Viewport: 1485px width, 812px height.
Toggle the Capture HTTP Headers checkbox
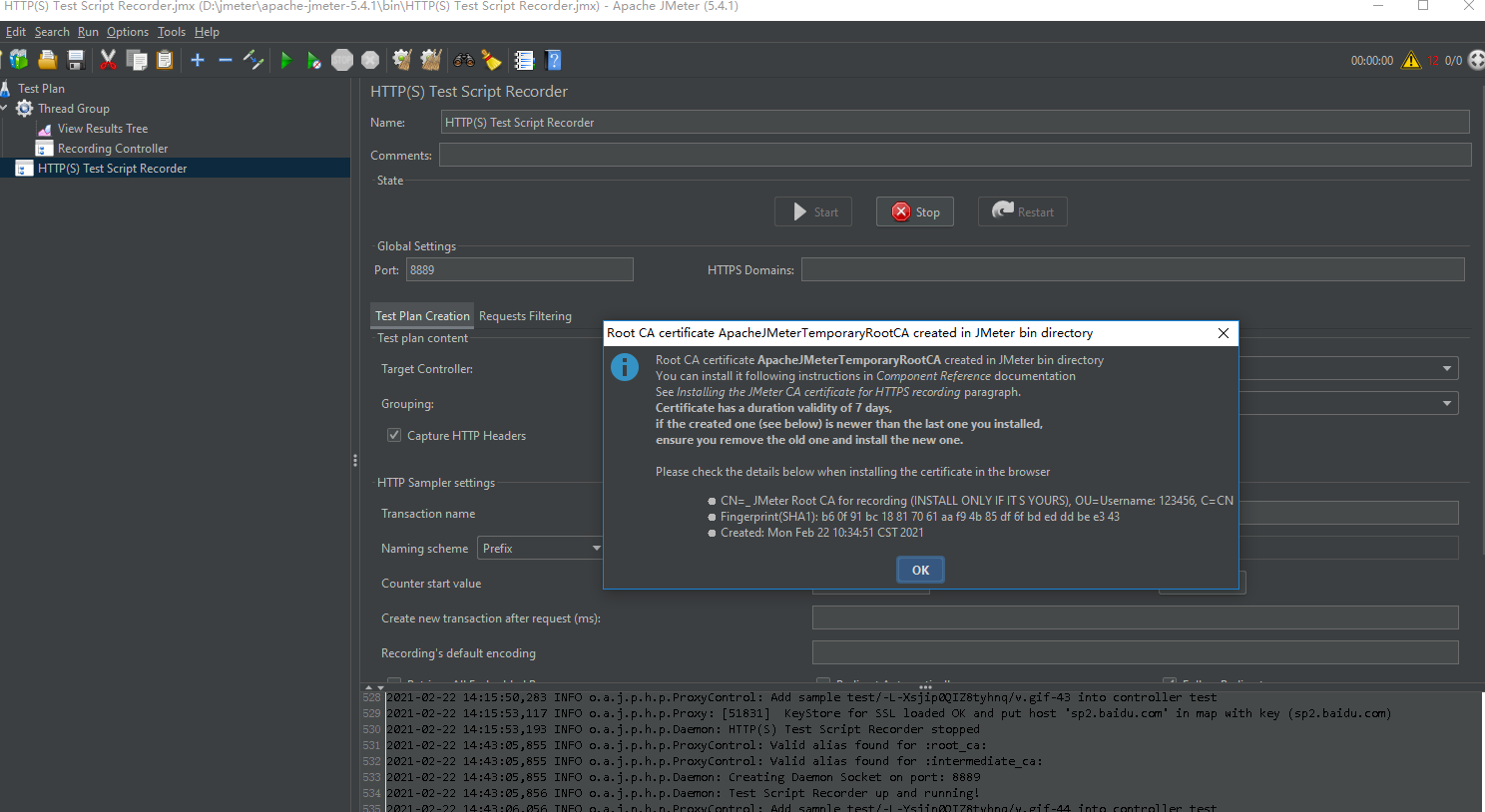[394, 435]
